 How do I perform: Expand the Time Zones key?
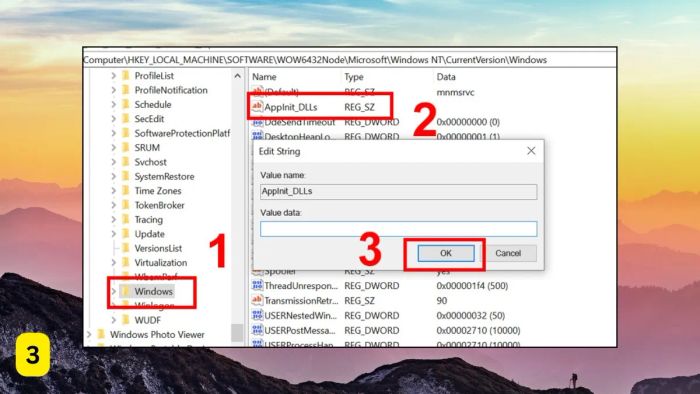[113, 191]
